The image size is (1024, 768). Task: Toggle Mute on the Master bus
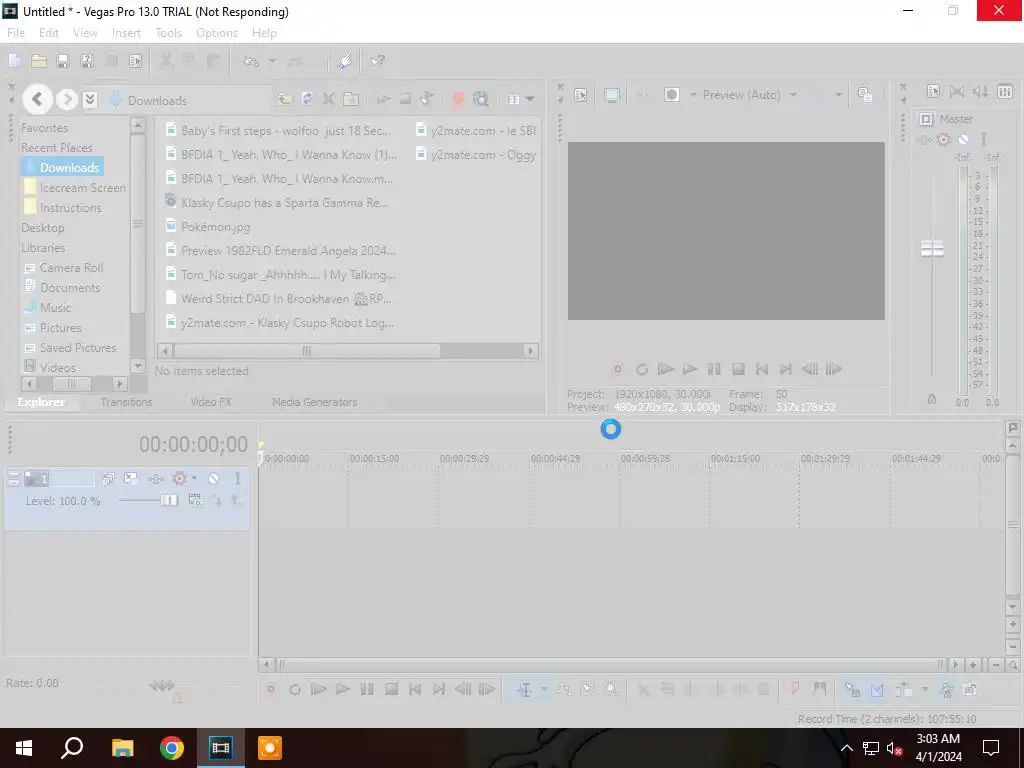[x=963, y=139]
